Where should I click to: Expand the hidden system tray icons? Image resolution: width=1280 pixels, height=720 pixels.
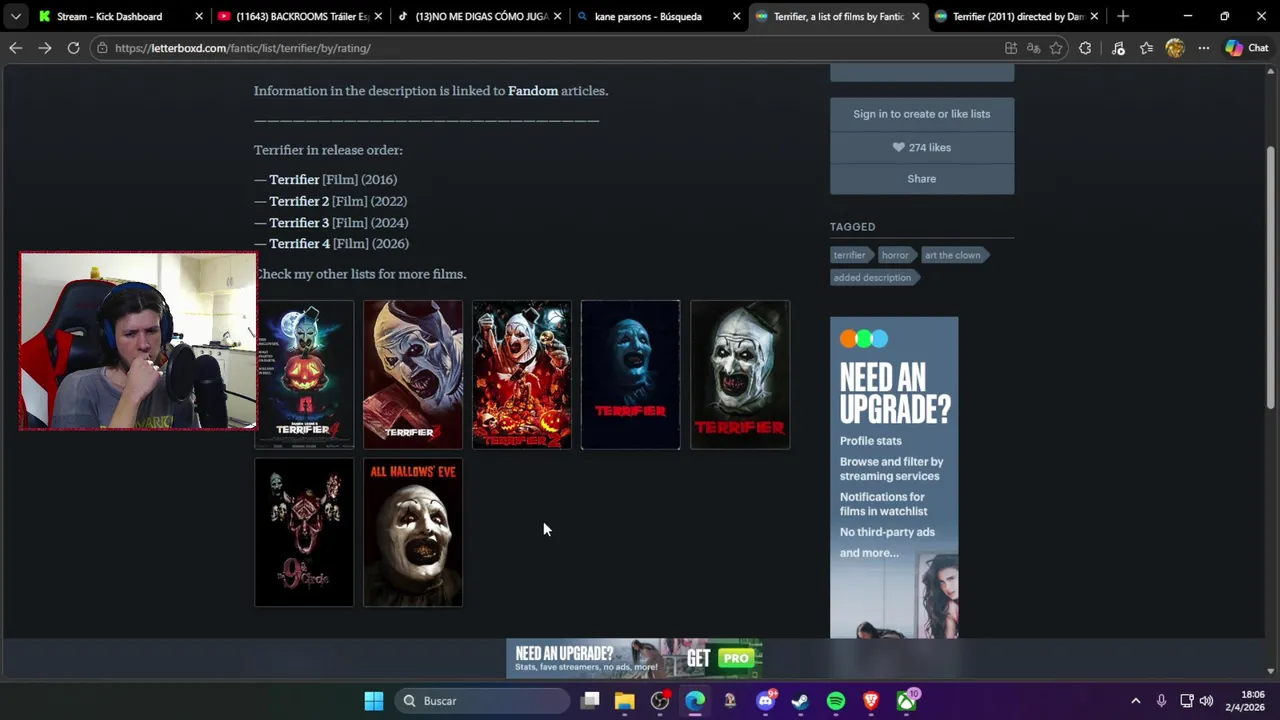(x=1135, y=701)
